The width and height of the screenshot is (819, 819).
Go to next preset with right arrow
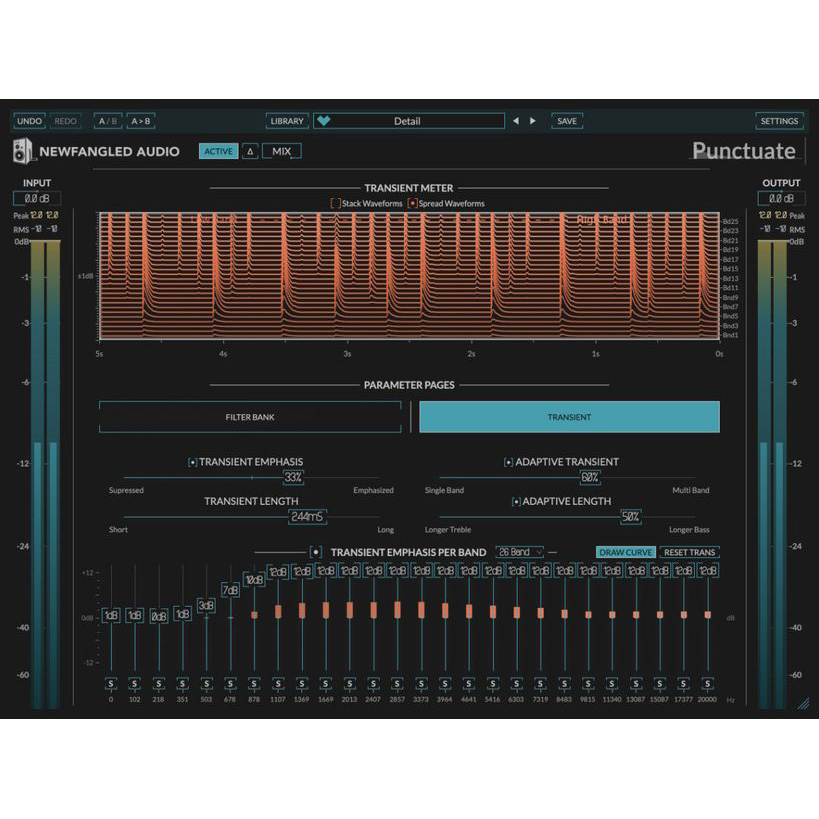click(533, 121)
